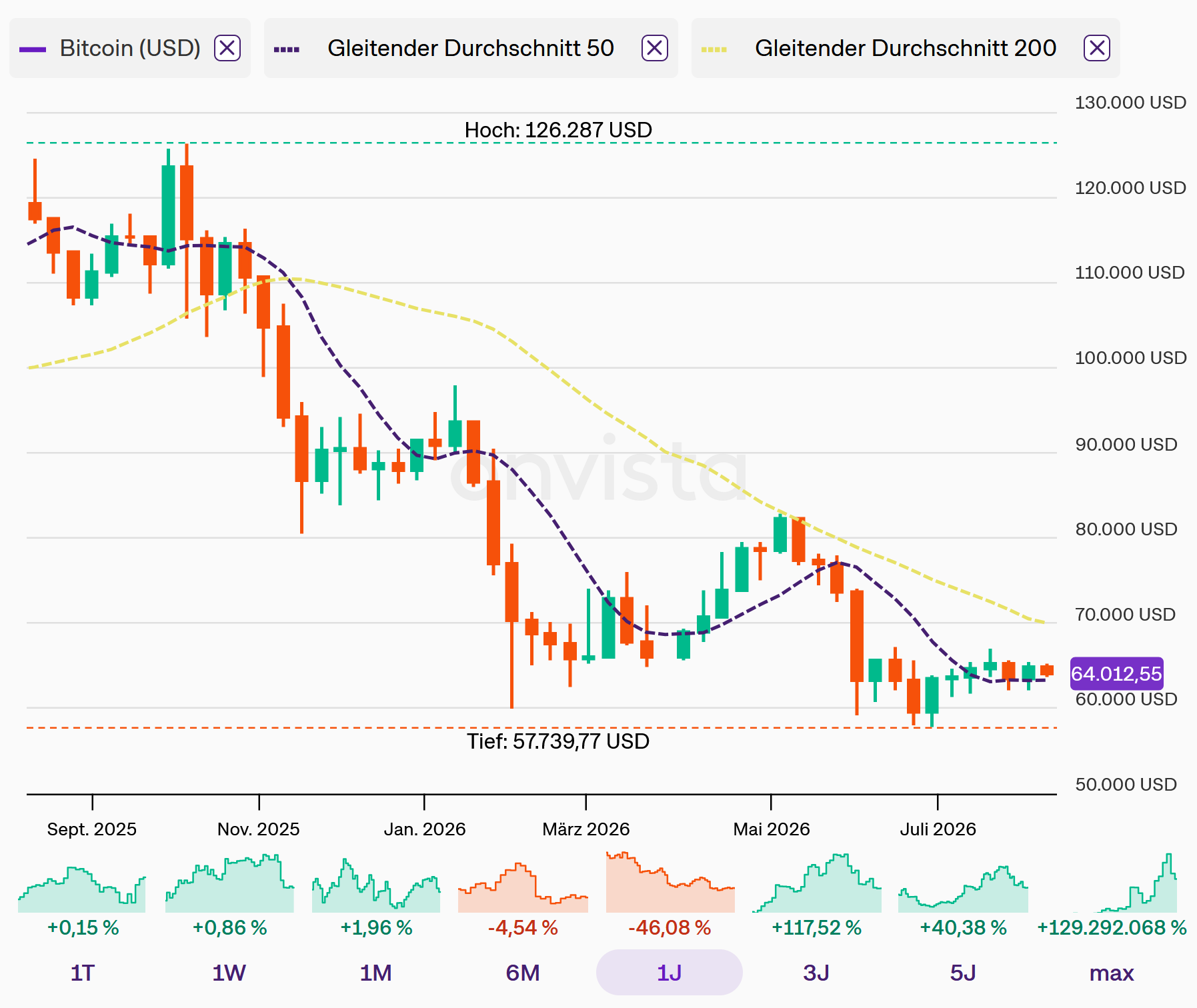Viewport: 1197px width, 1008px height.
Task: Click the Juli 2026 axis label
Action: click(x=938, y=829)
